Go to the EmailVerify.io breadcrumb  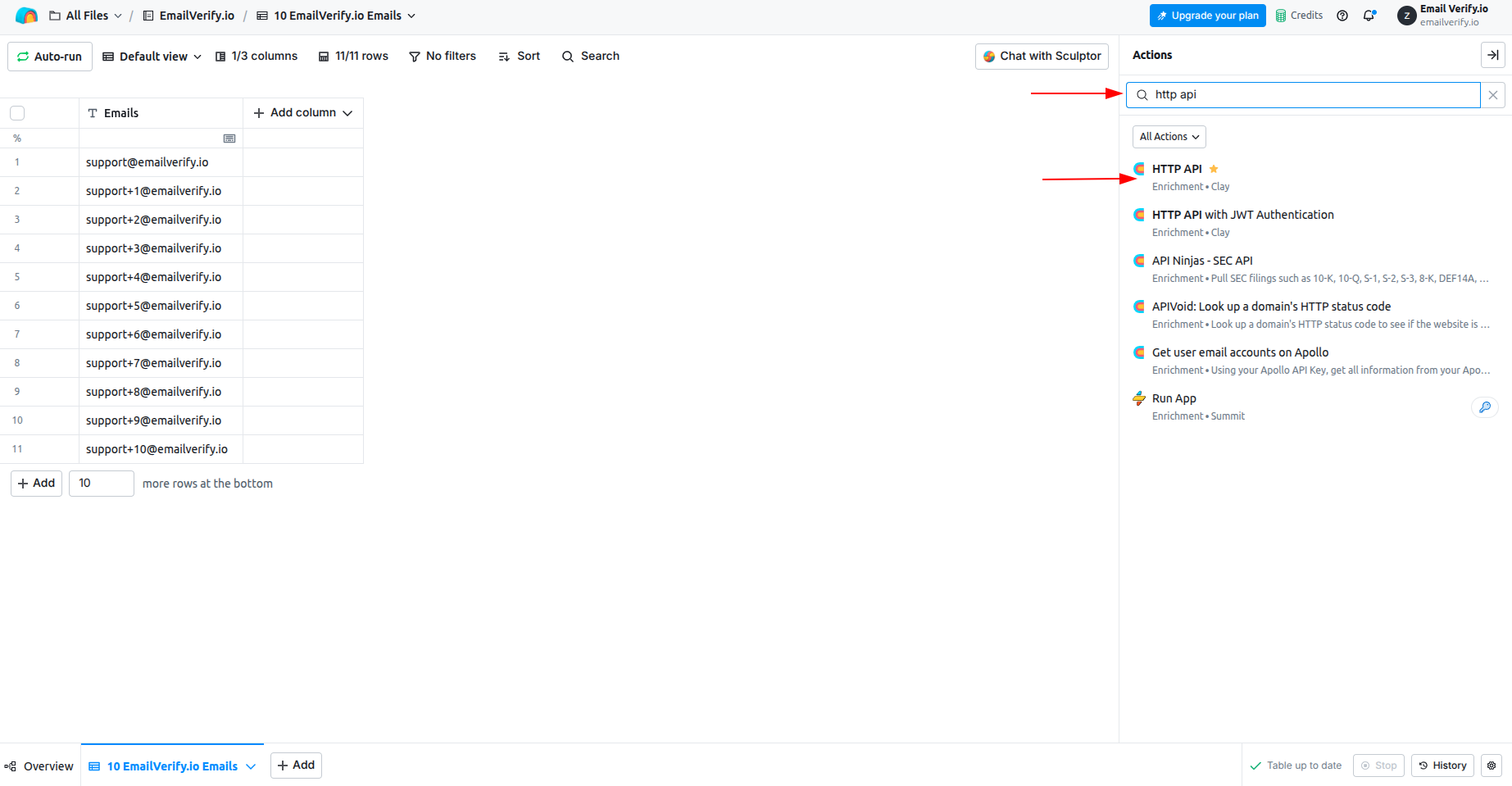189,16
